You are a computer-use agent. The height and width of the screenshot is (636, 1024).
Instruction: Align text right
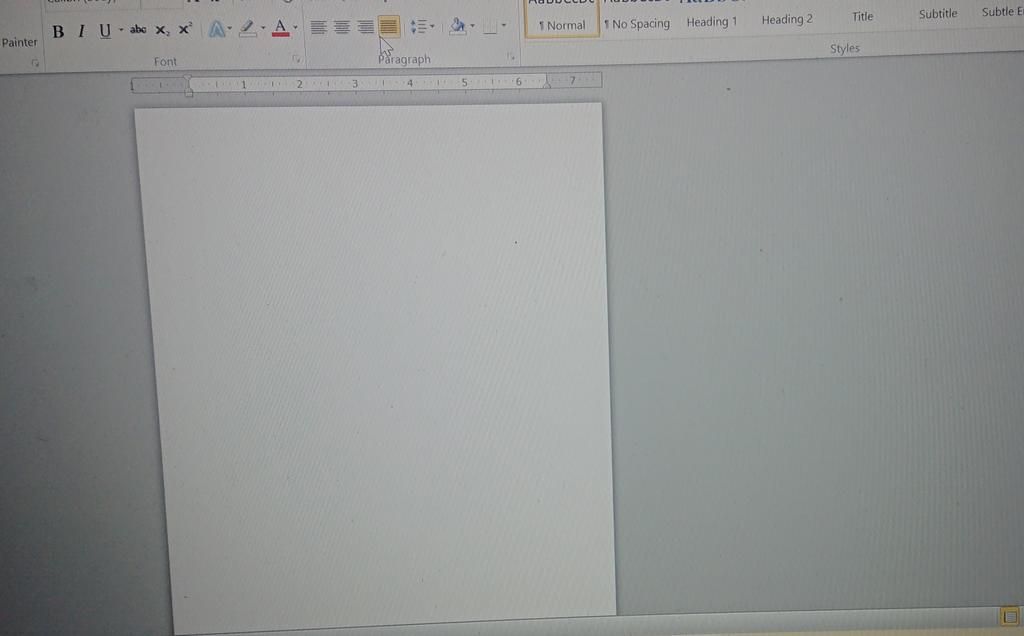click(366, 27)
